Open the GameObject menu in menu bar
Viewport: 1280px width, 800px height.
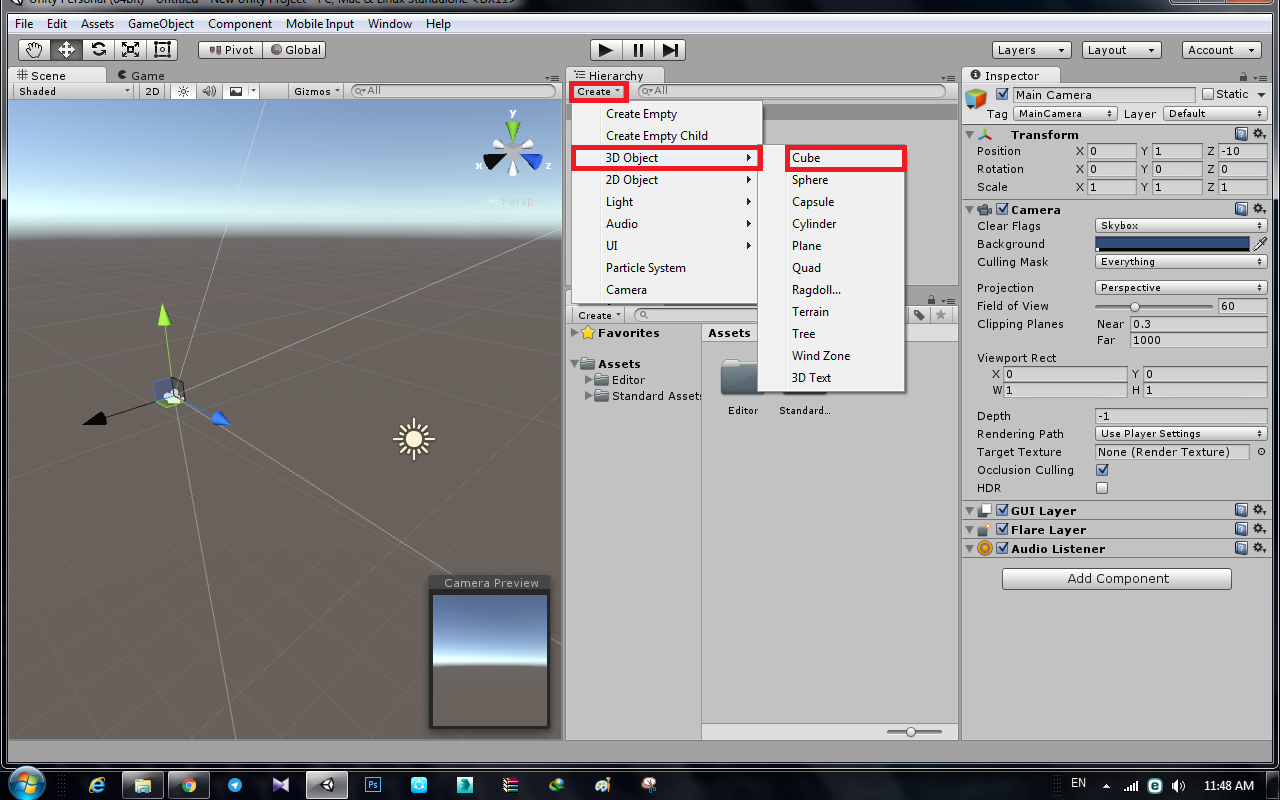click(161, 23)
